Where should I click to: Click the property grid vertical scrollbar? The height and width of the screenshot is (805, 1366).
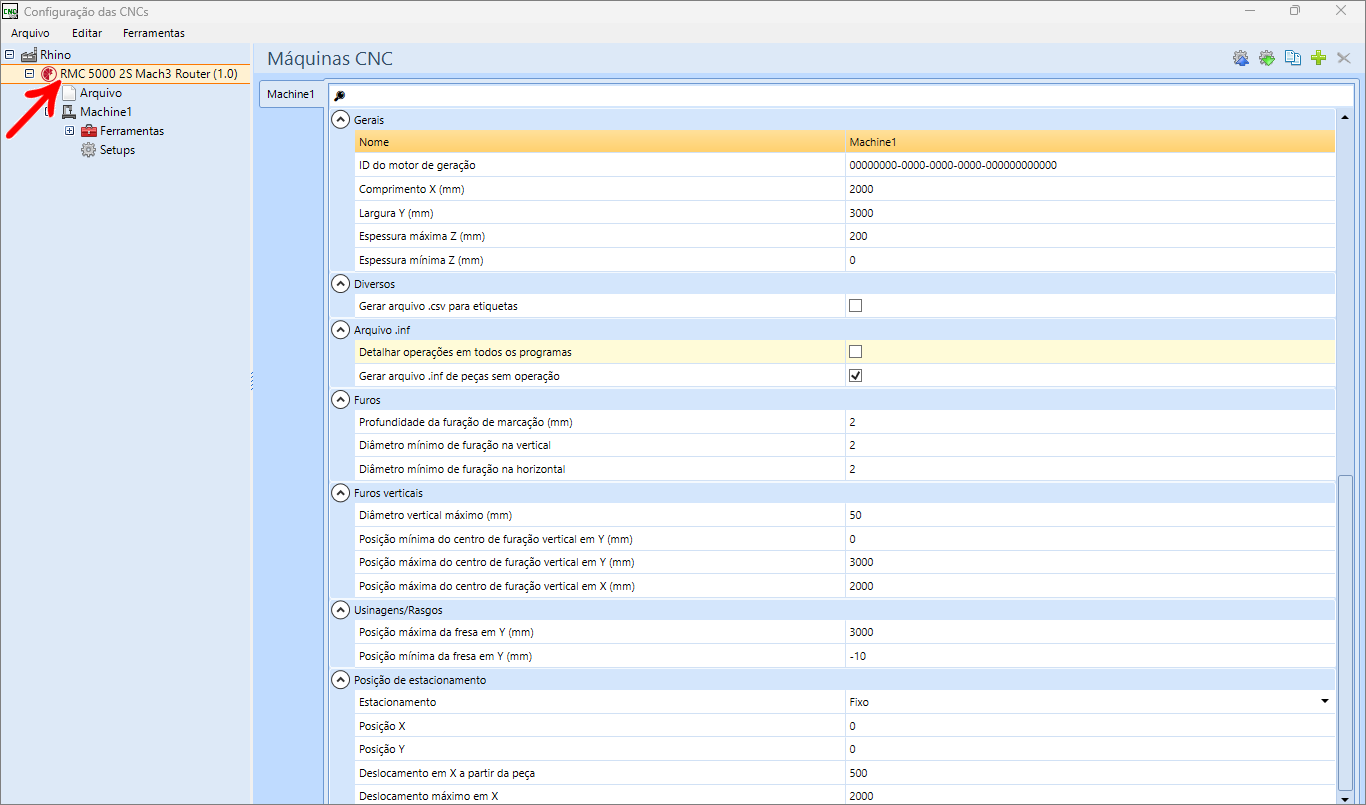pos(1345,632)
